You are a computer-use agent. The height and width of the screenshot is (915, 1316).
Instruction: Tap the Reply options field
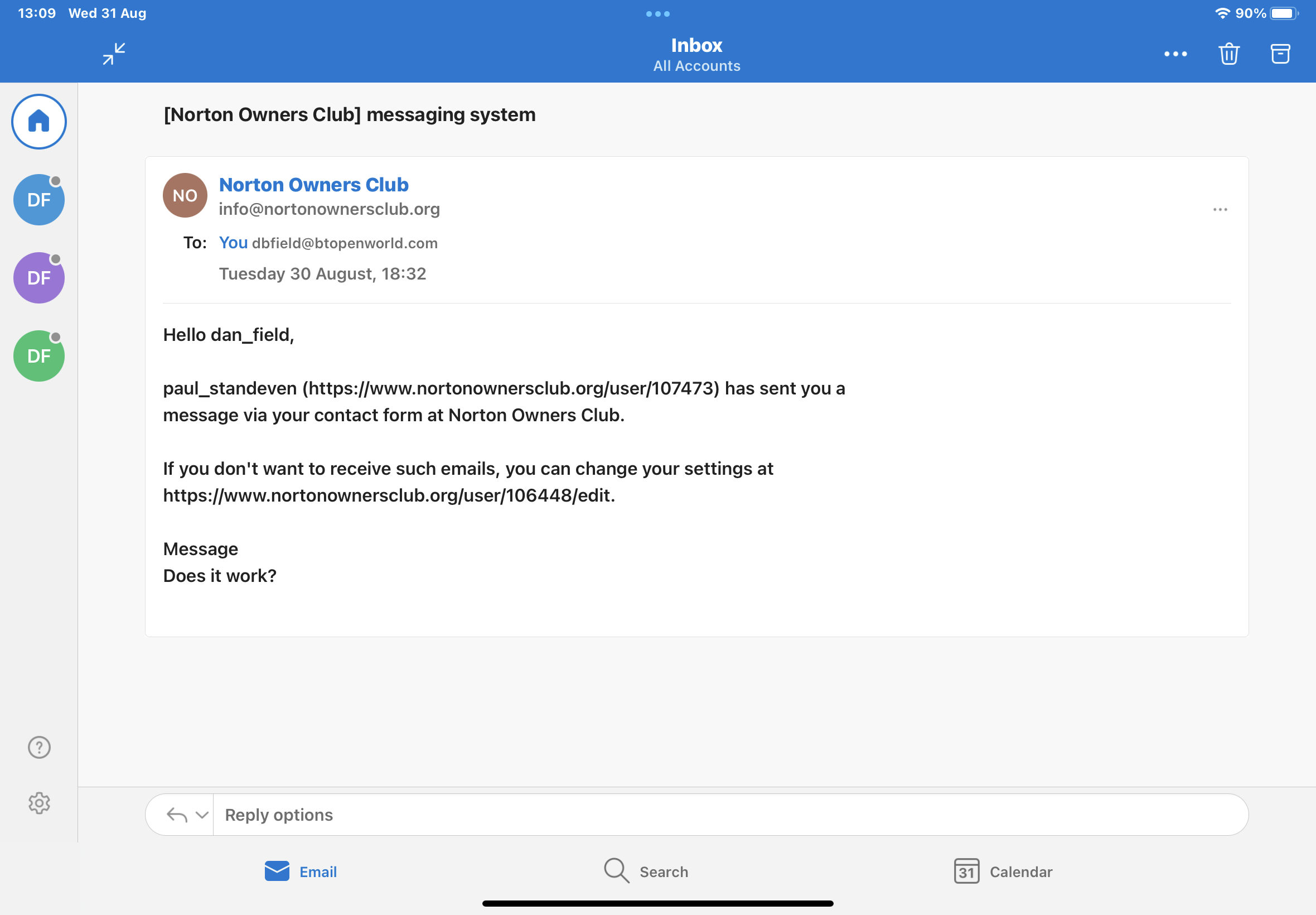click(730, 815)
